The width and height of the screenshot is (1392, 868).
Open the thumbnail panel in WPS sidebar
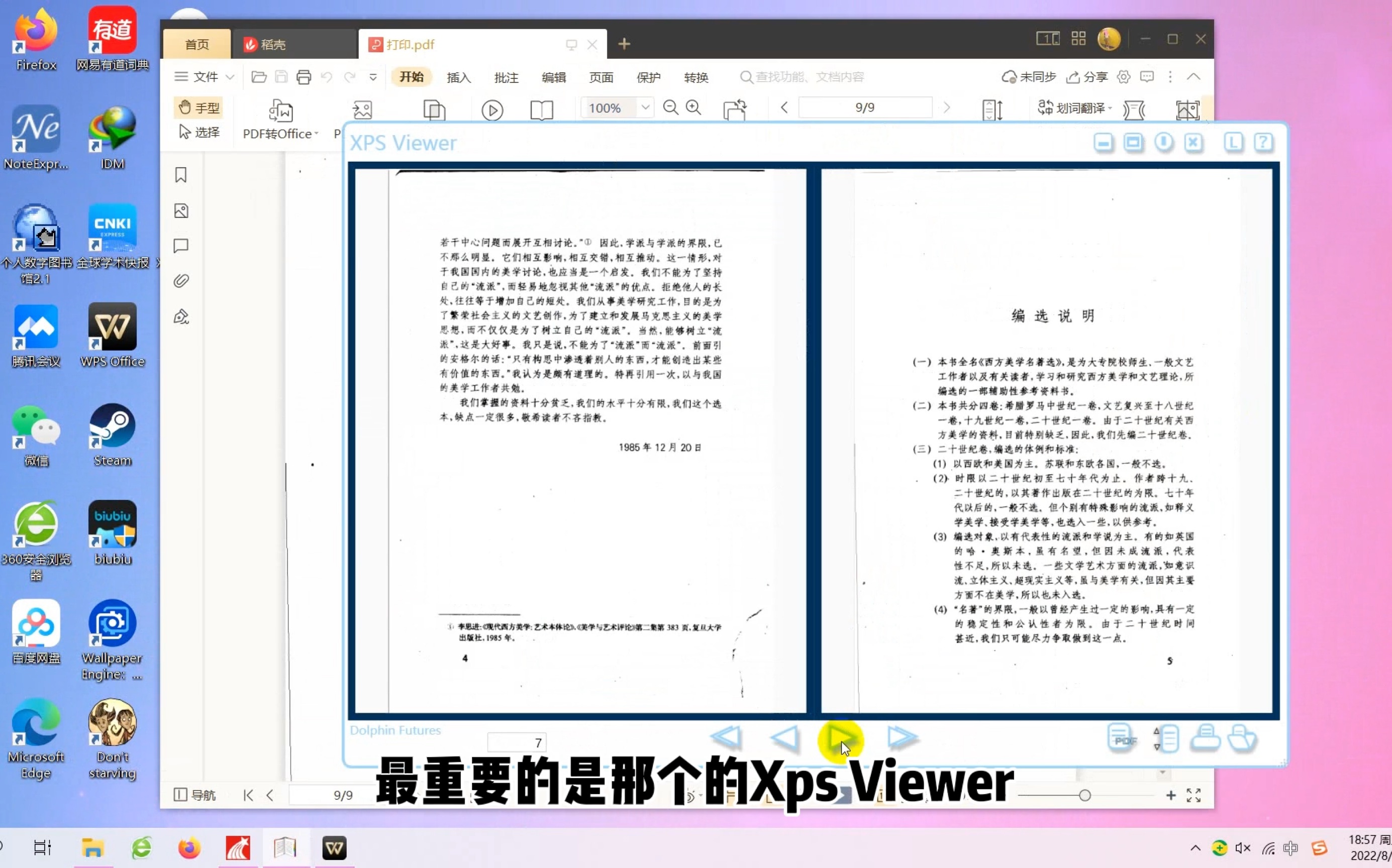181,210
